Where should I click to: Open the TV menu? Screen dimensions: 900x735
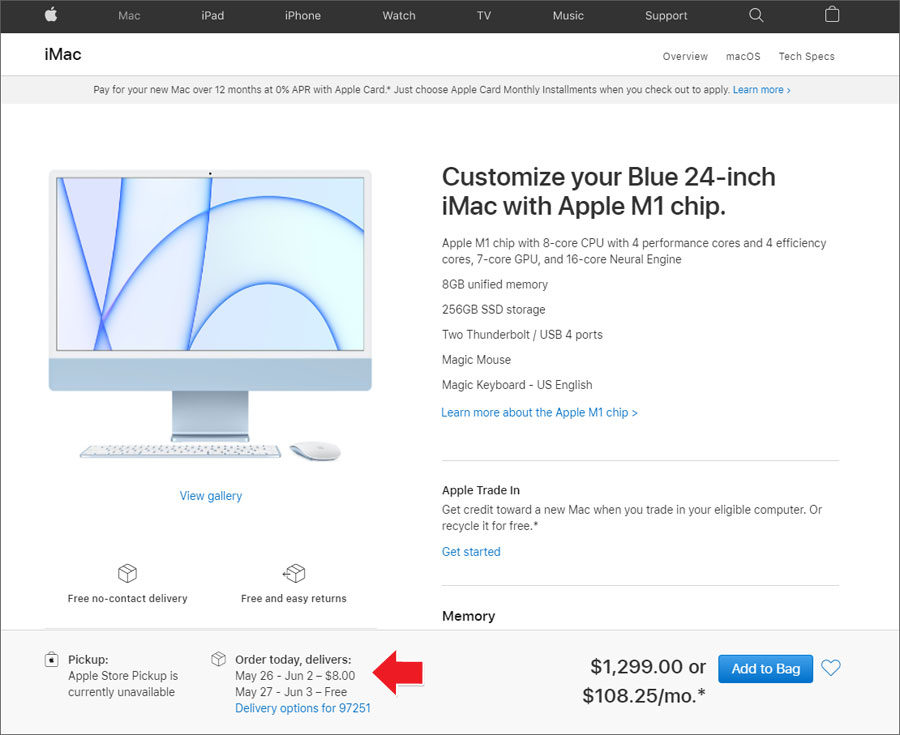(x=484, y=16)
